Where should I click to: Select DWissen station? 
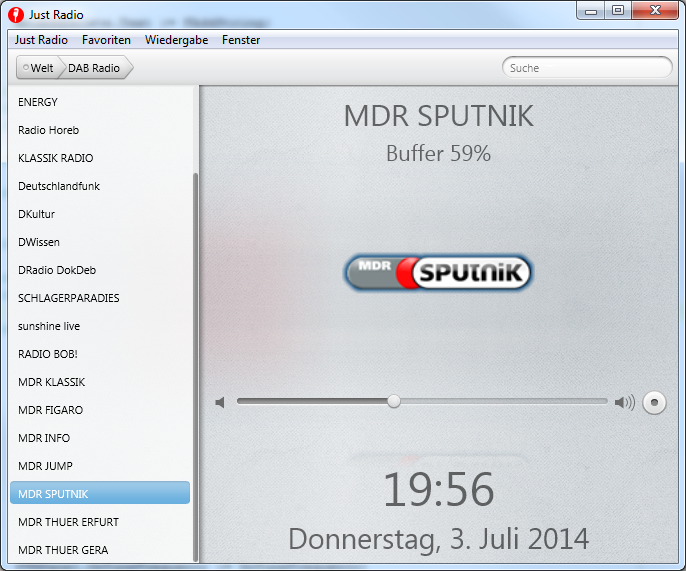pyautogui.click(x=100, y=242)
